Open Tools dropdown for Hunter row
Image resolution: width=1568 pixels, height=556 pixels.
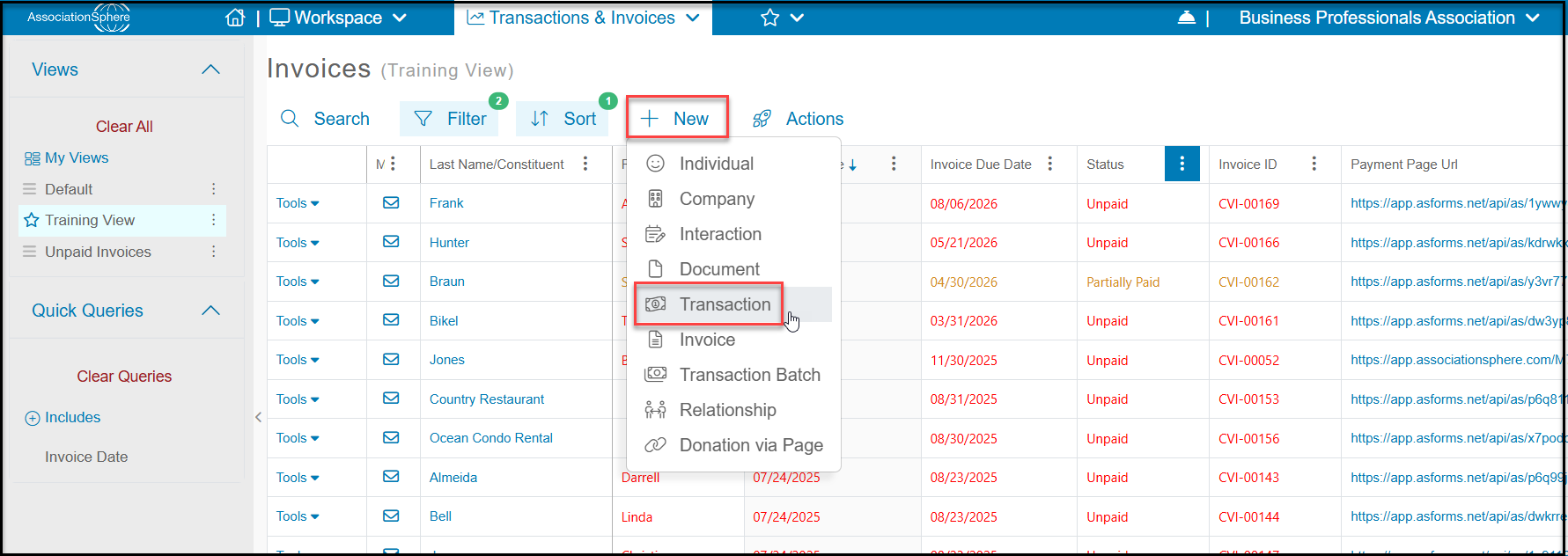298,243
